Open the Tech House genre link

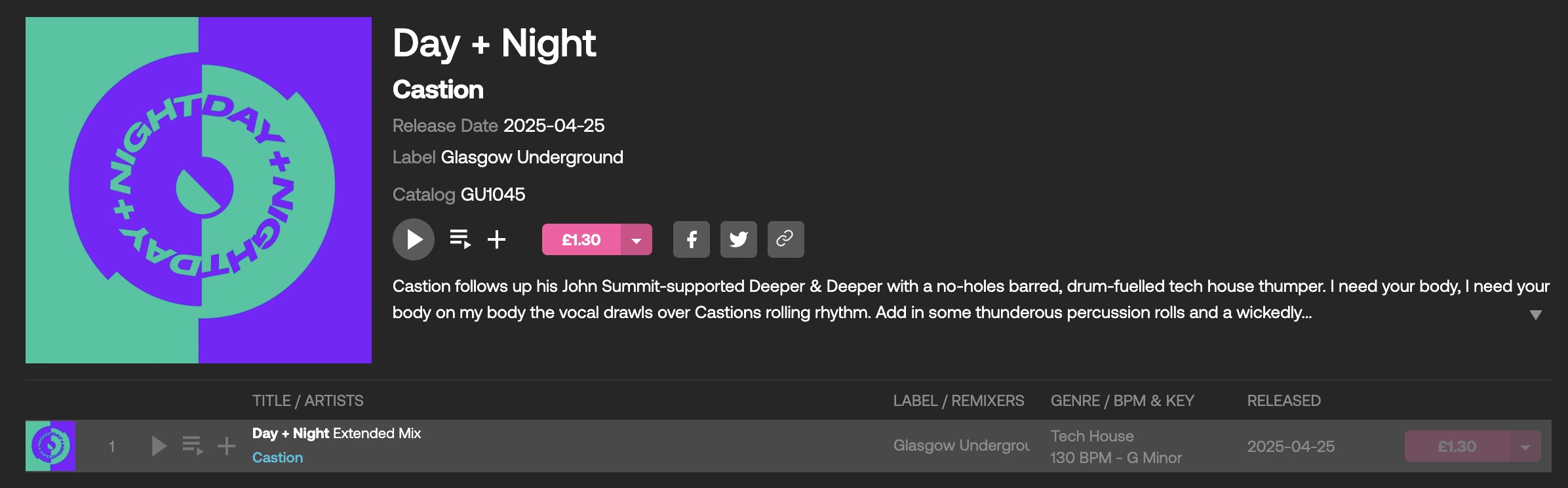click(1092, 436)
